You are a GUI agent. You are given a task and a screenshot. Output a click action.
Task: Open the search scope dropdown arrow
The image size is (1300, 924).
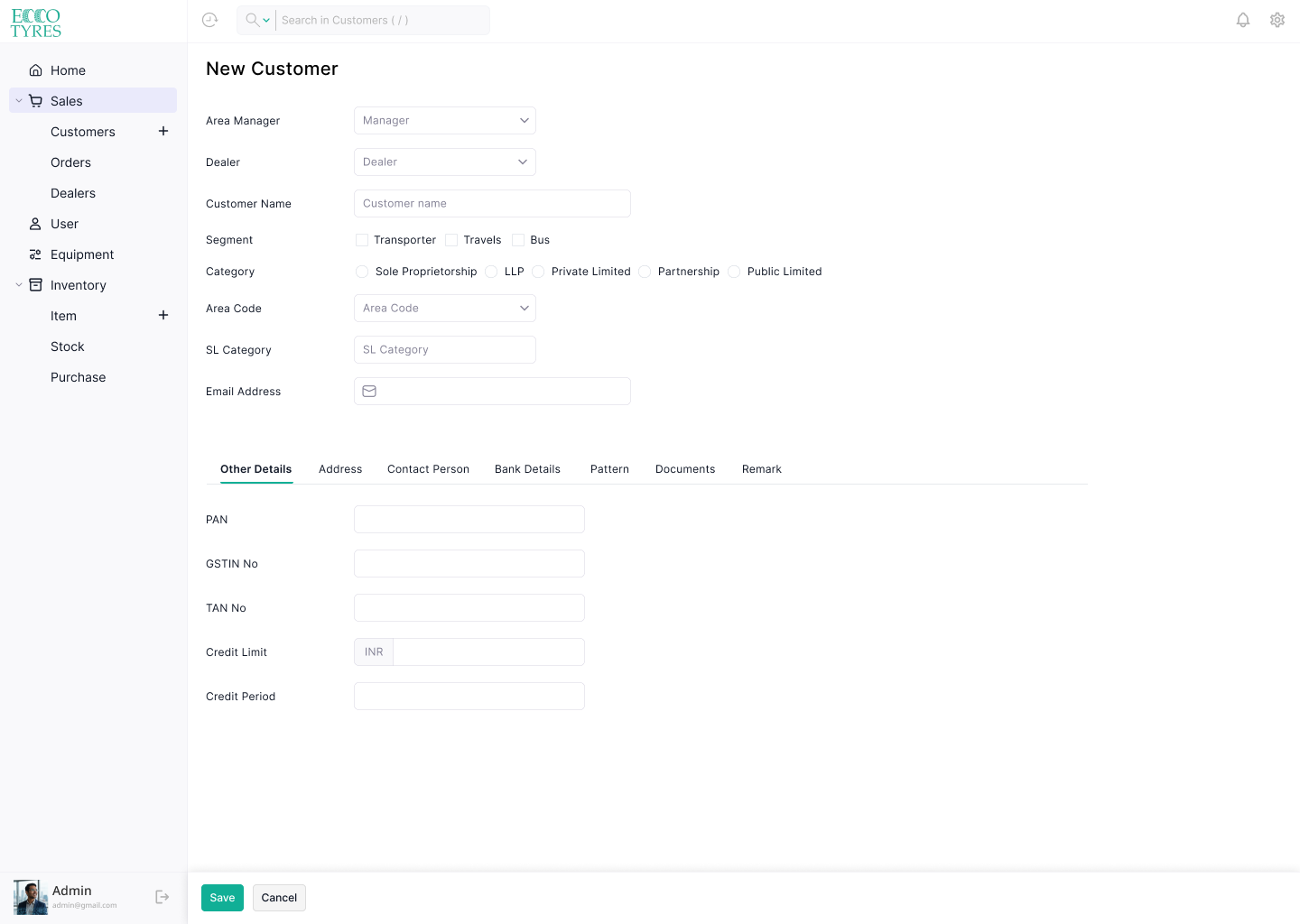click(x=266, y=20)
